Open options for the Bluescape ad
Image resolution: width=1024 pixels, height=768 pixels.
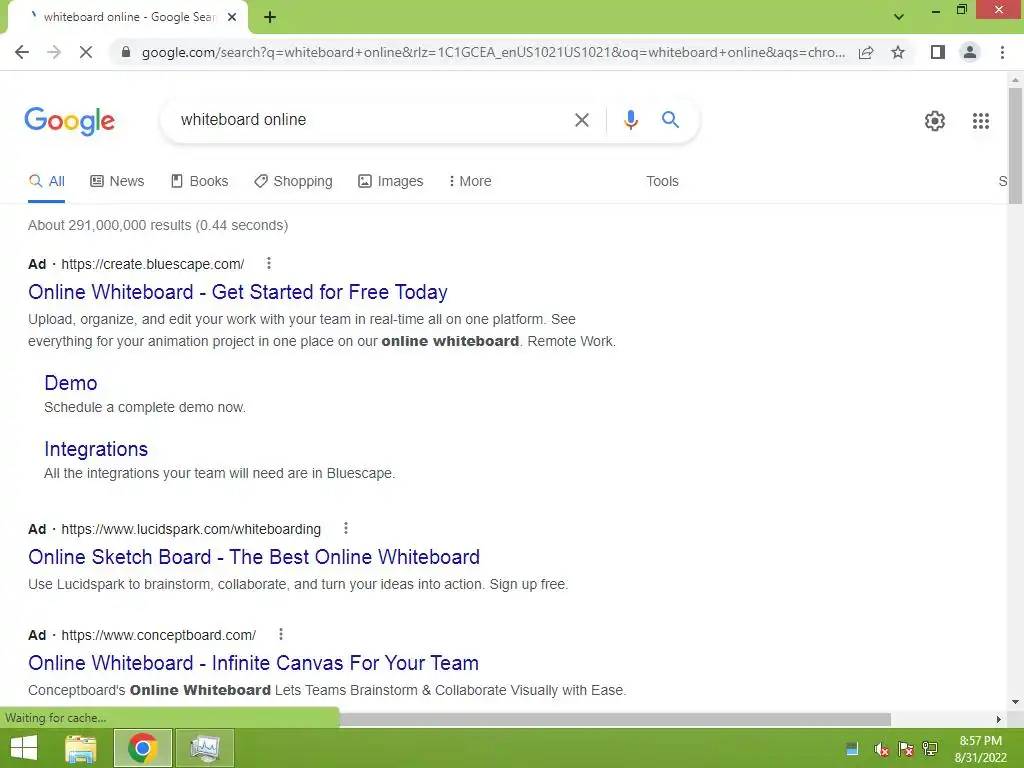268,263
